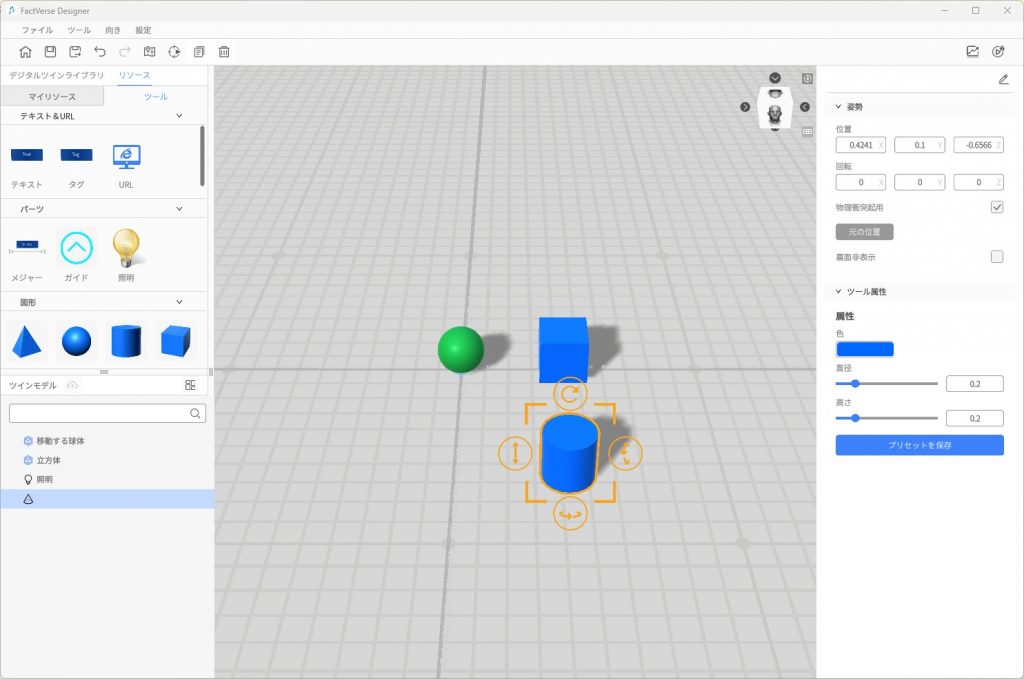
Task: Click the Undo arrow icon
Action: [100, 52]
